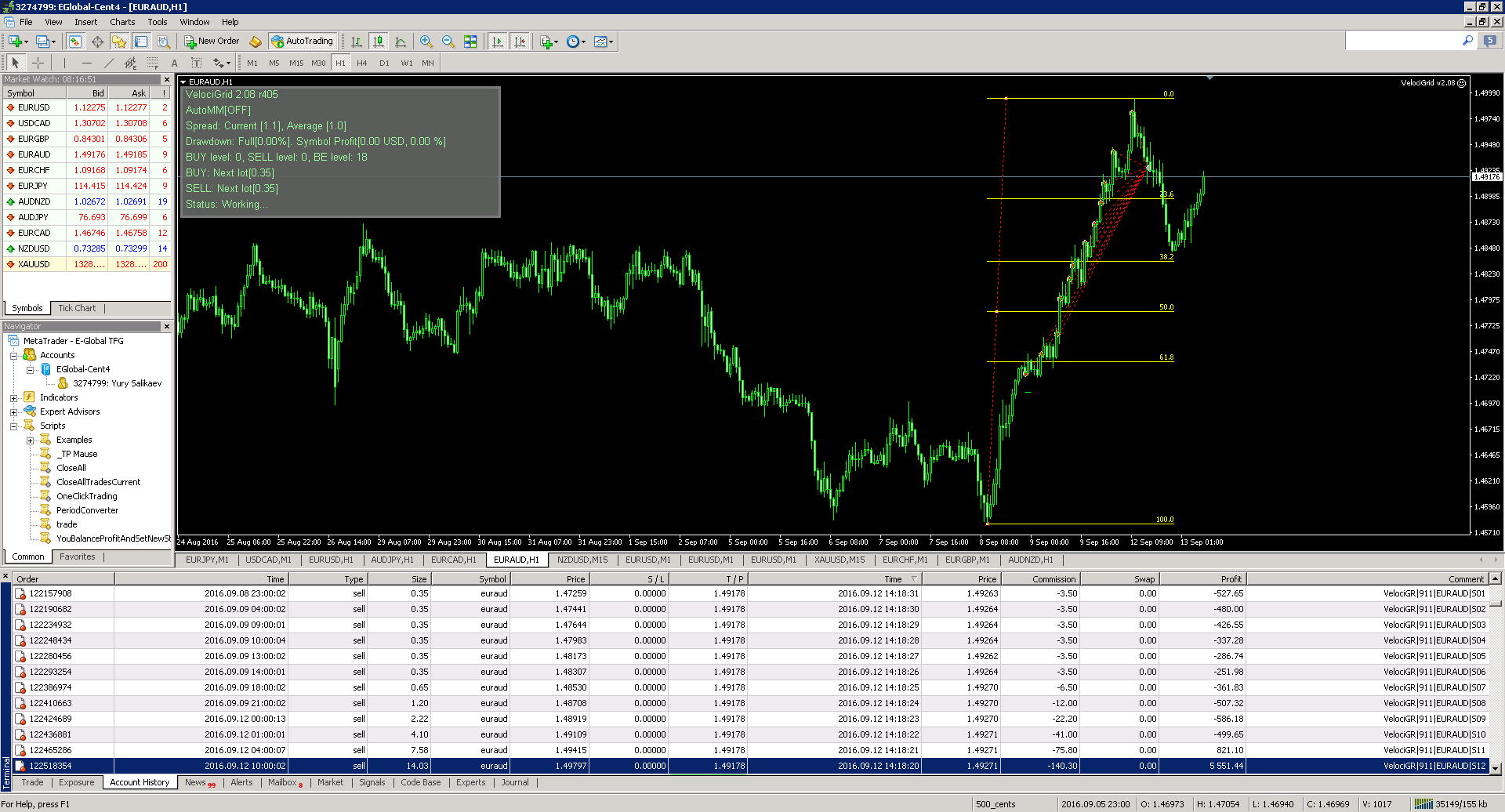Select the H4 timeframe button
1505x812 pixels.
[x=362, y=63]
